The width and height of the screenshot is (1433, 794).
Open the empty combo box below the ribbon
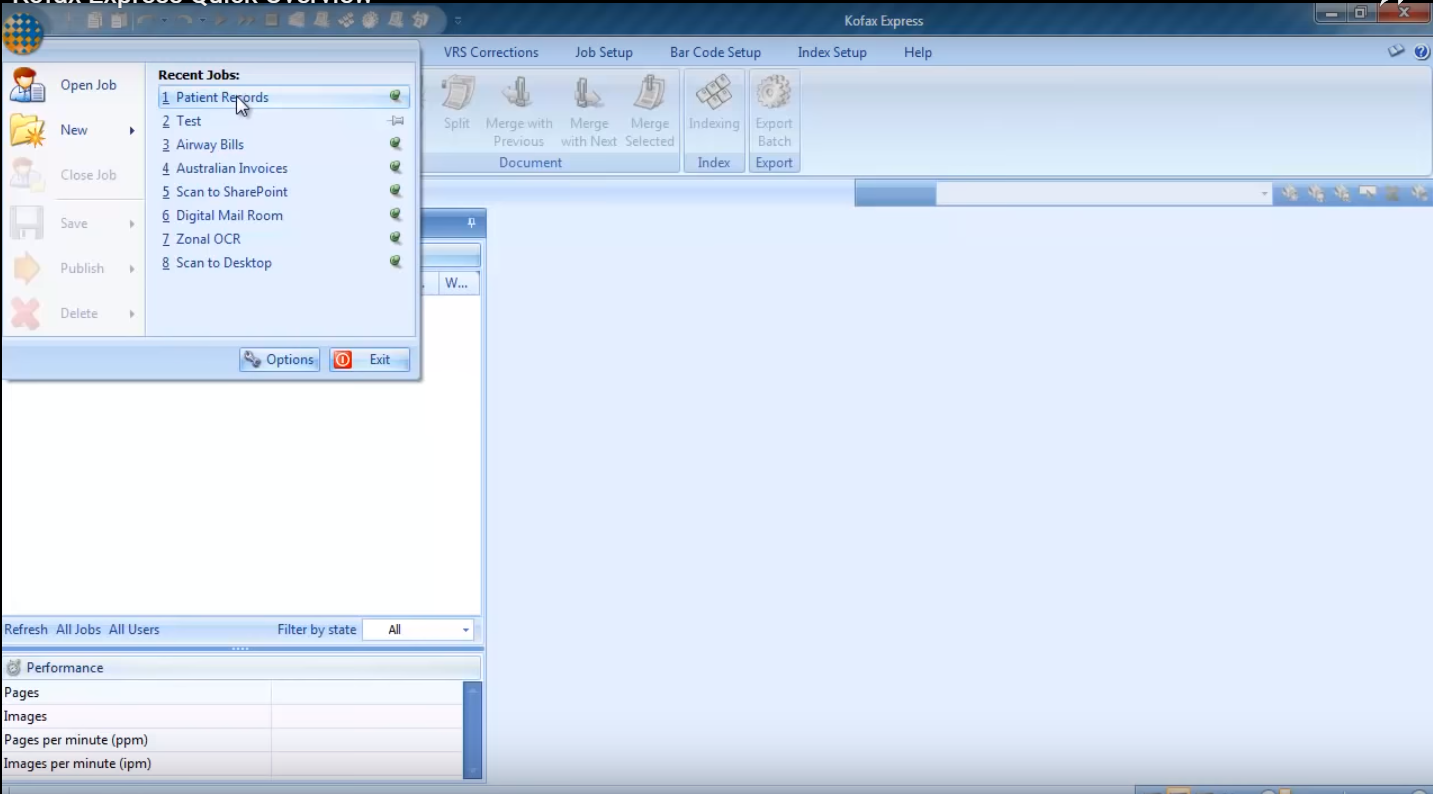point(1264,194)
